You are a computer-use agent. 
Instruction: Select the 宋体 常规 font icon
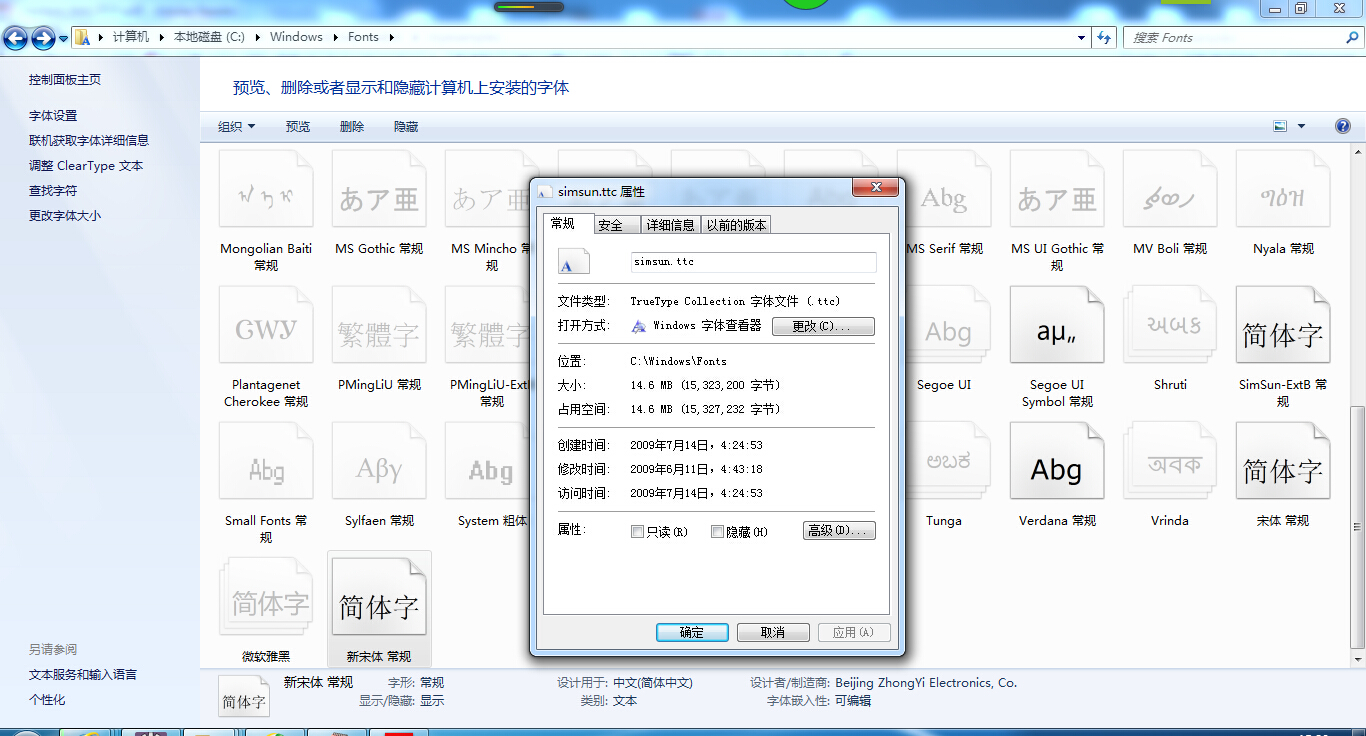1283,461
